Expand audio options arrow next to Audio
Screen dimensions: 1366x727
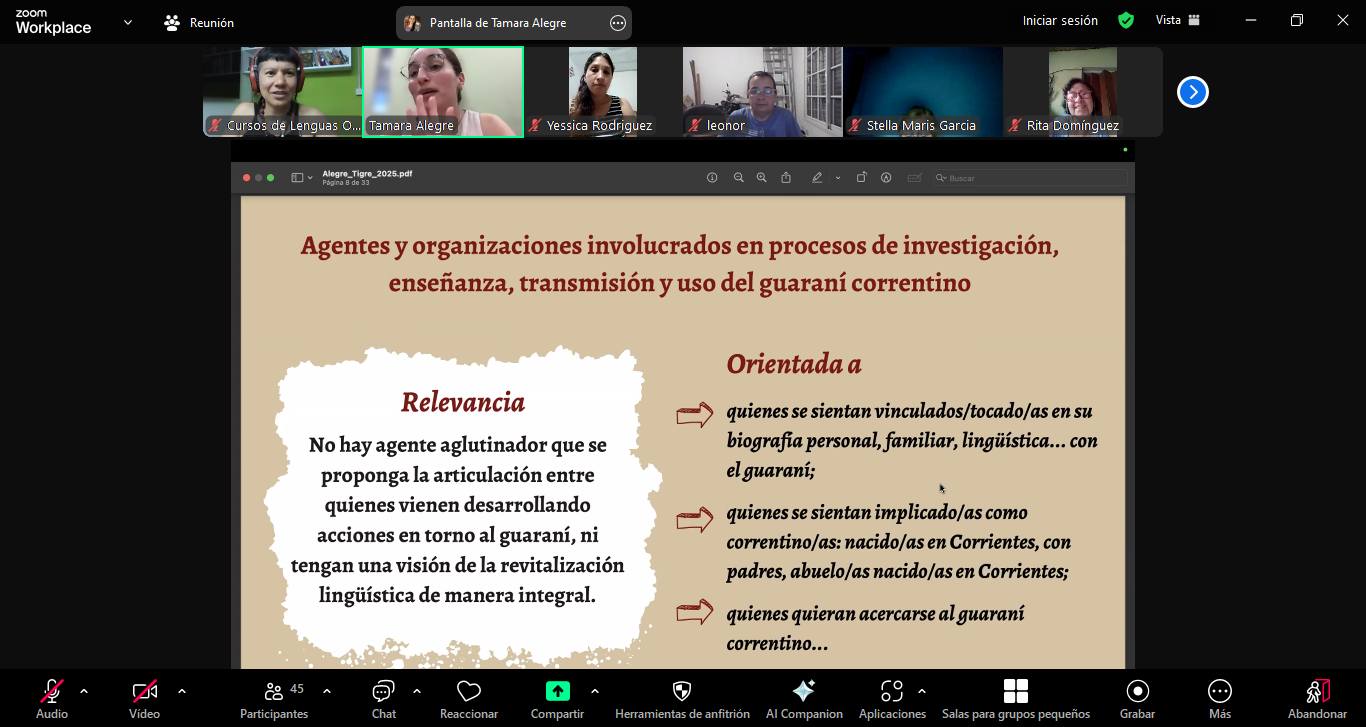pos(84,691)
